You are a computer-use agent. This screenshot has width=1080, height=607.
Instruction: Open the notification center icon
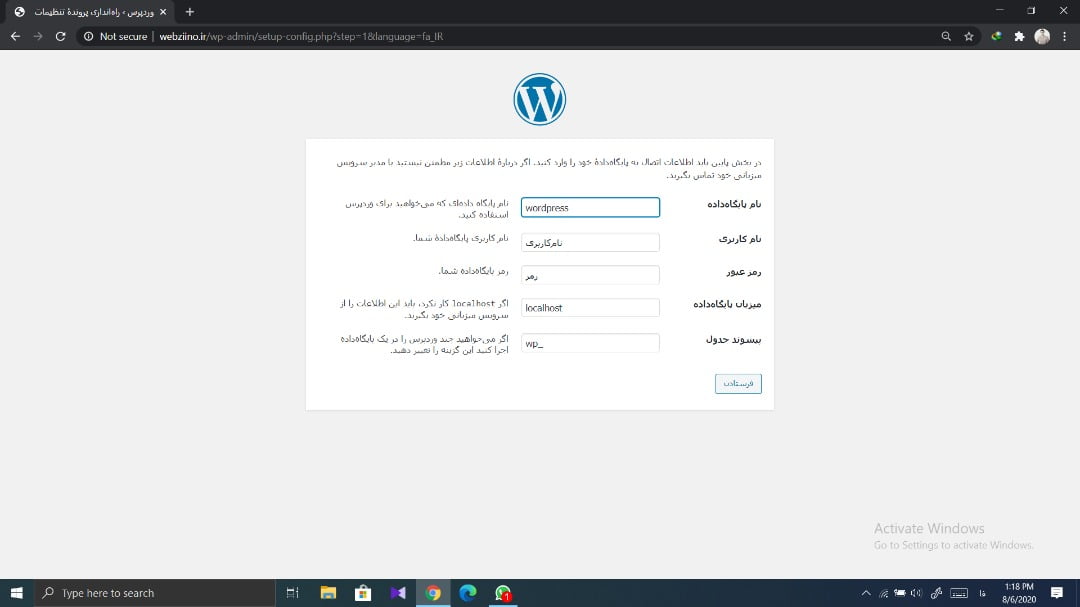(x=1057, y=593)
